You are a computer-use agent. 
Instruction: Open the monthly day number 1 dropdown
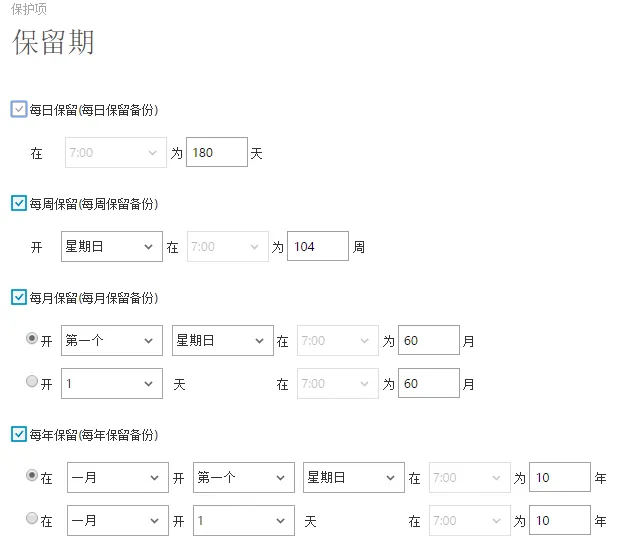tap(112, 384)
